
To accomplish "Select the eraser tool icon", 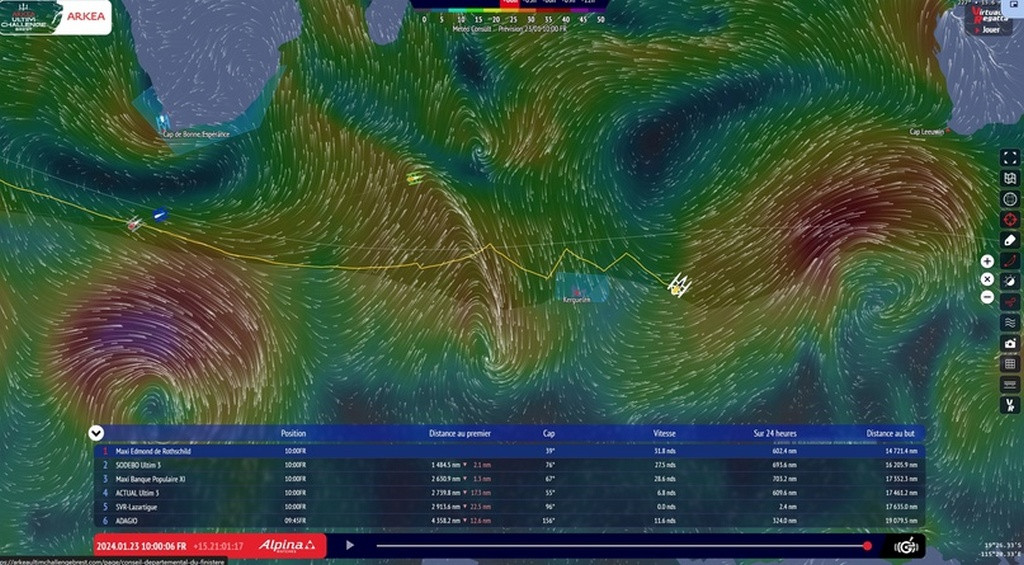I will pos(1010,240).
